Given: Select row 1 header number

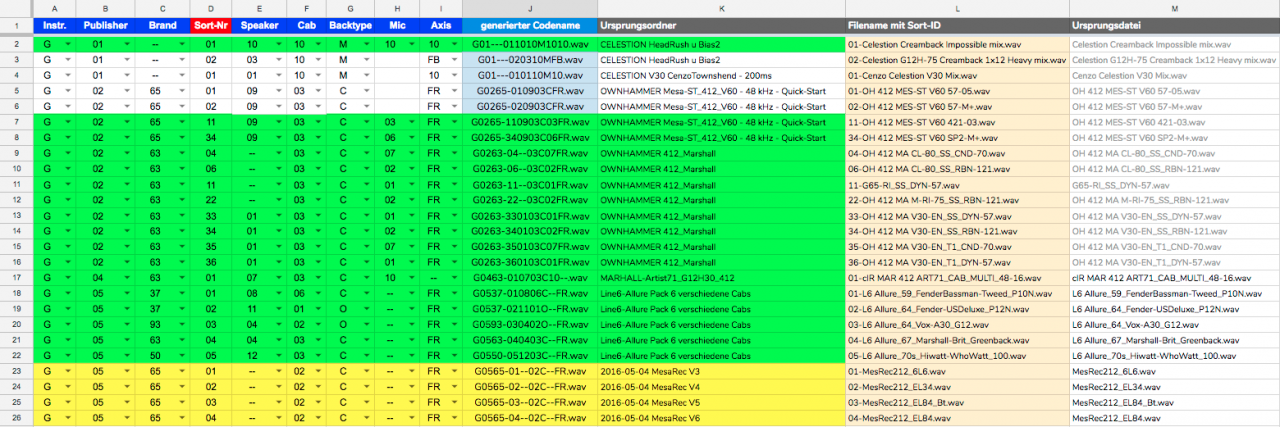Looking at the screenshot, I should 16,25.
